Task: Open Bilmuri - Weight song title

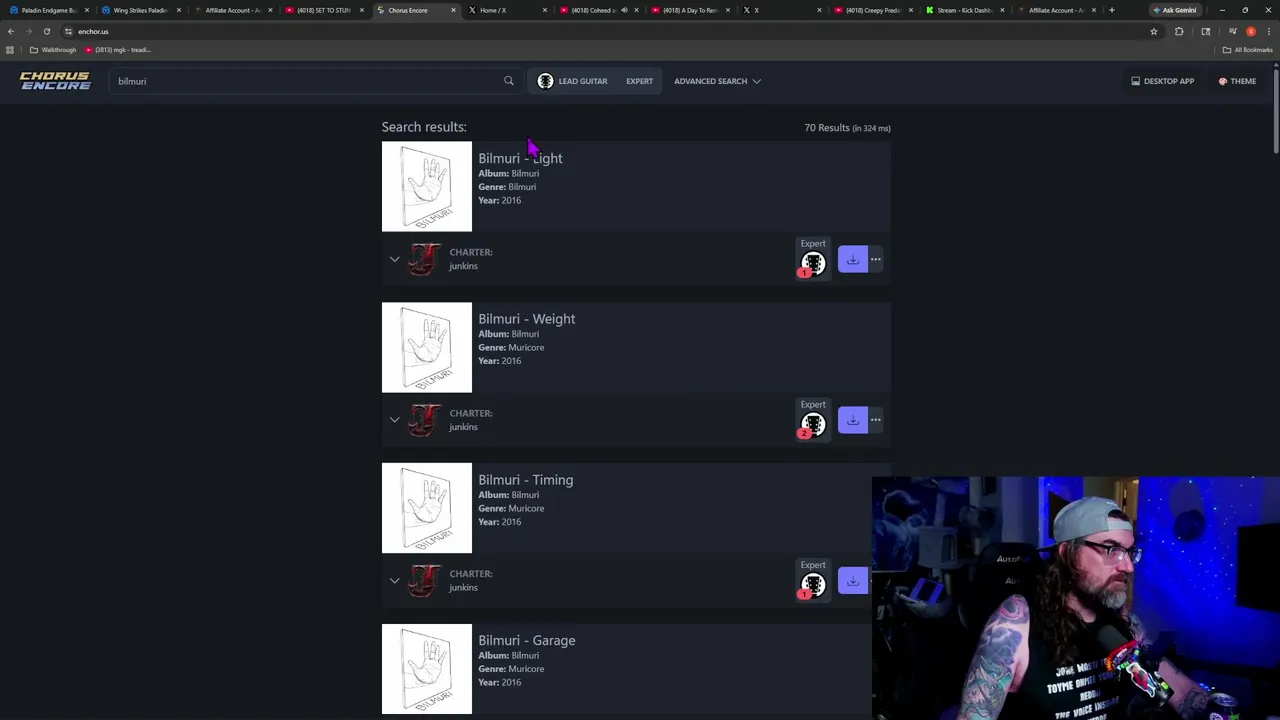Action: 526,319
